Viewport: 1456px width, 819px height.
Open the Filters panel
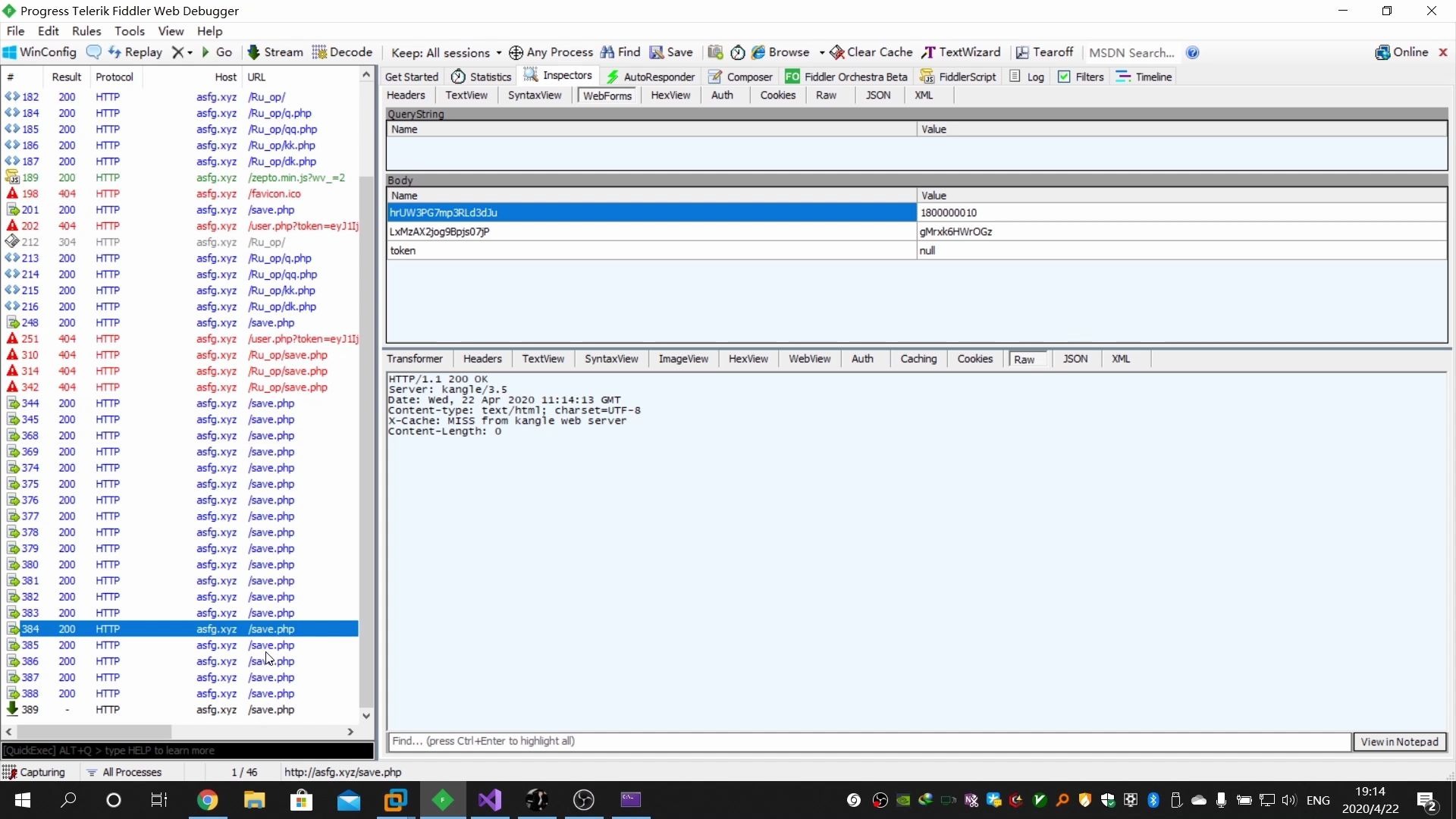pyautogui.click(x=1089, y=76)
